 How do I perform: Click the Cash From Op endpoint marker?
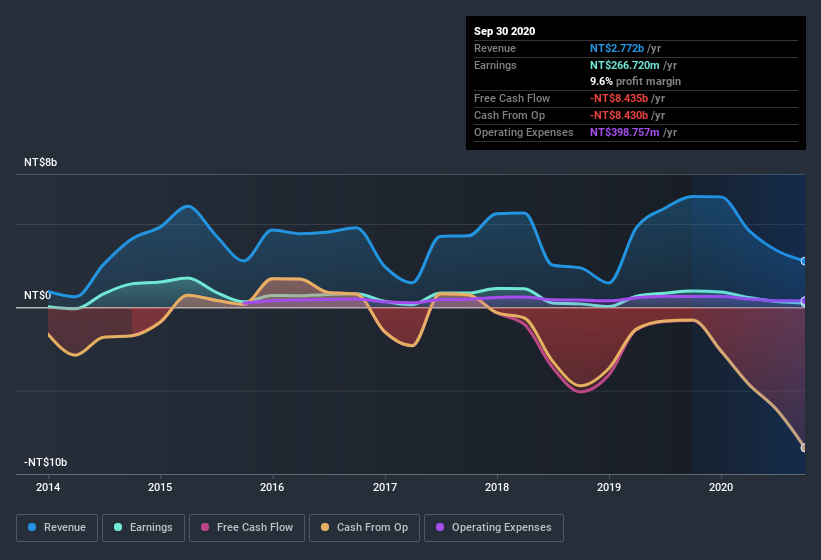(x=804, y=448)
